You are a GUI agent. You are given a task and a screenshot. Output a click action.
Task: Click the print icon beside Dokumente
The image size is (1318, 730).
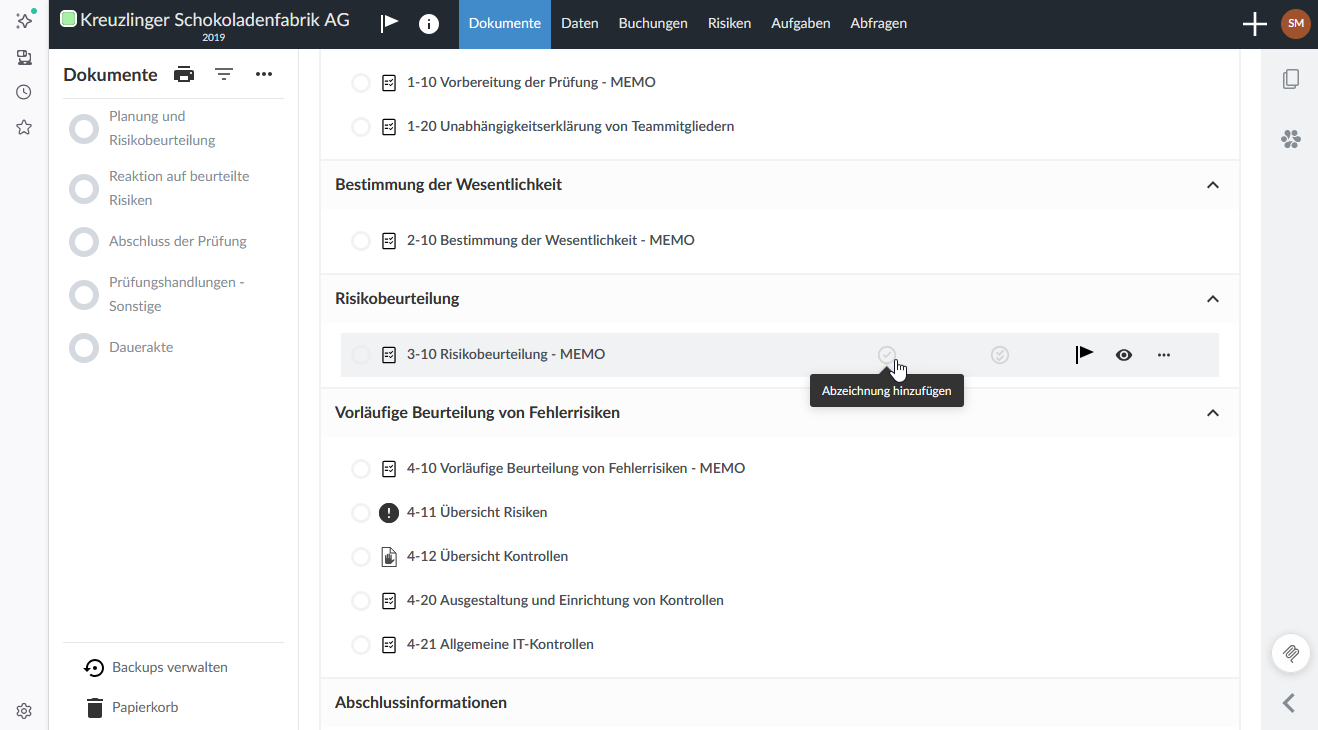click(x=184, y=74)
